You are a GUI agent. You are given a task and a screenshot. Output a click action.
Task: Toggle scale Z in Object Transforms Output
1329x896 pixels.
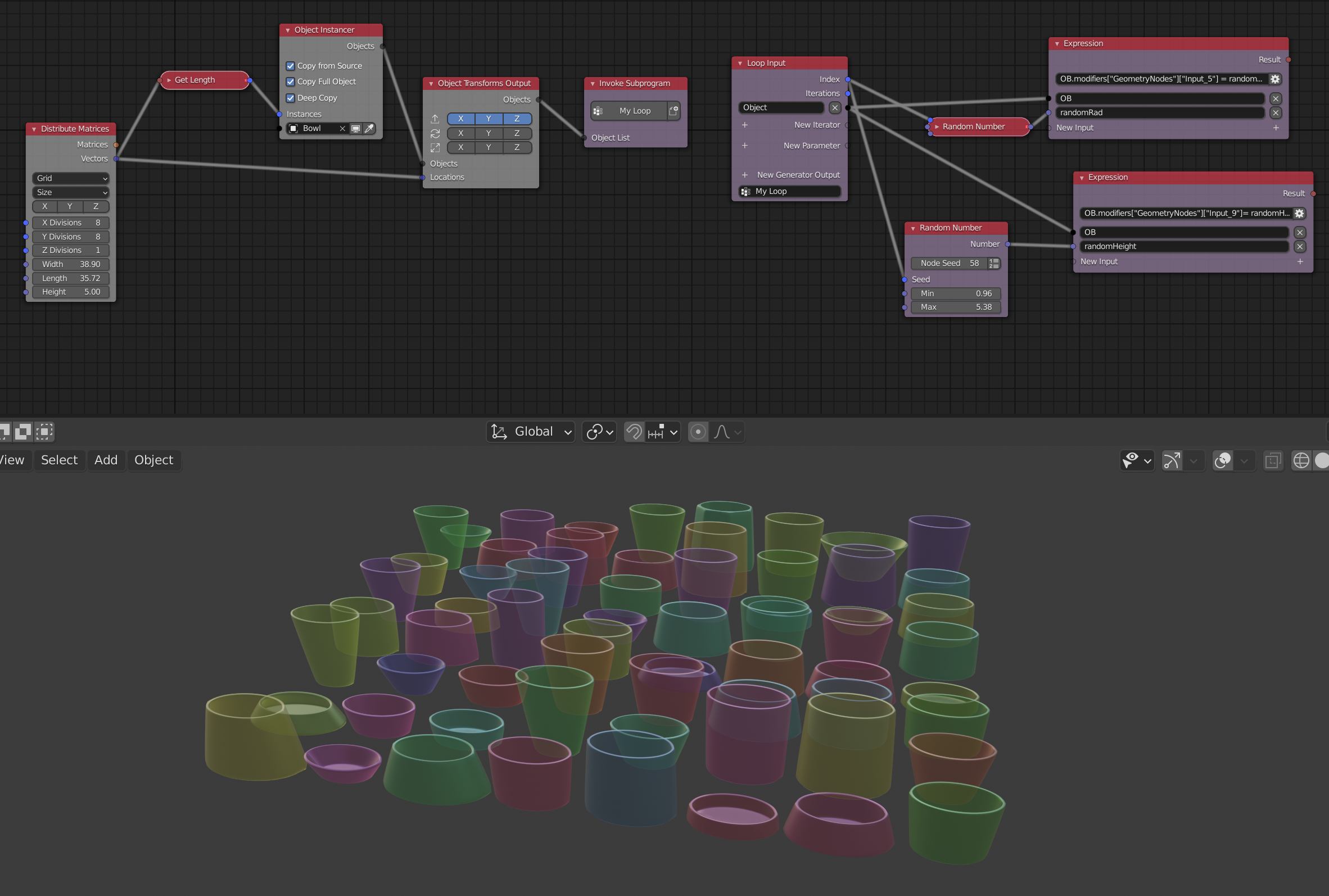pyautogui.click(x=517, y=147)
